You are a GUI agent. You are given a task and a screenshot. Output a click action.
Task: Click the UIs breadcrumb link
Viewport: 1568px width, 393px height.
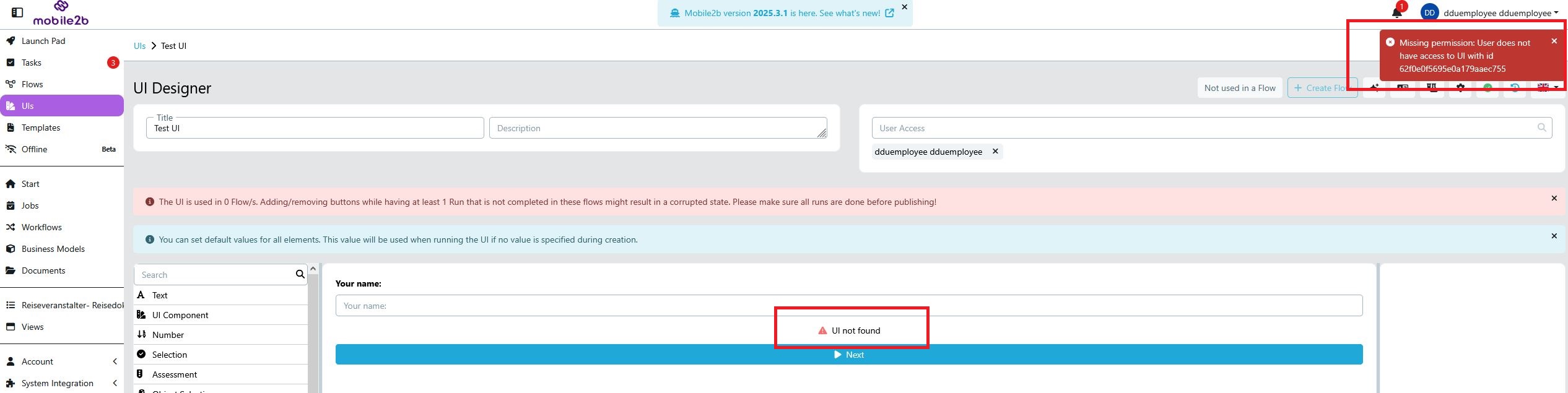(139, 46)
